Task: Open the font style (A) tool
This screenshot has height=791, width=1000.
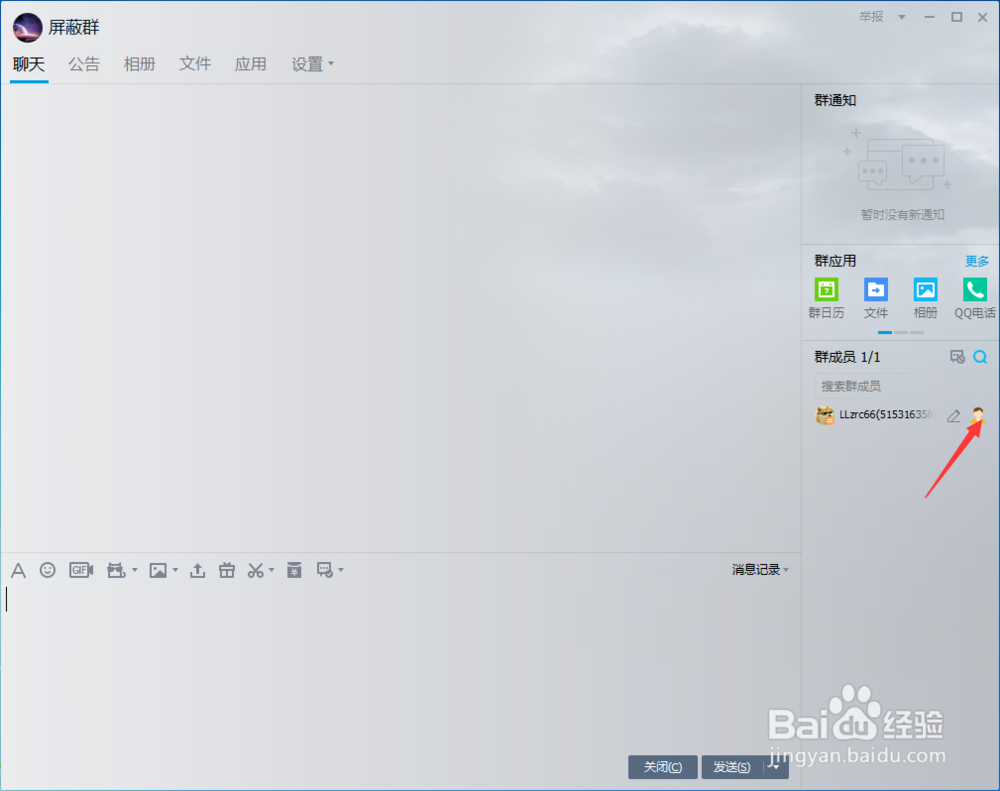Action: (x=18, y=570)
